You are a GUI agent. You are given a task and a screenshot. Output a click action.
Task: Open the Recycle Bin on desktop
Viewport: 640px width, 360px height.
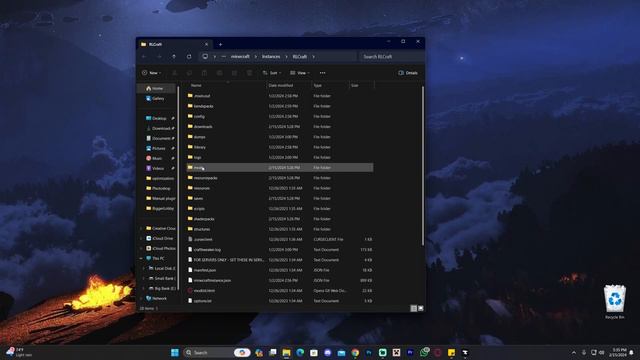[x=615, y=302]
